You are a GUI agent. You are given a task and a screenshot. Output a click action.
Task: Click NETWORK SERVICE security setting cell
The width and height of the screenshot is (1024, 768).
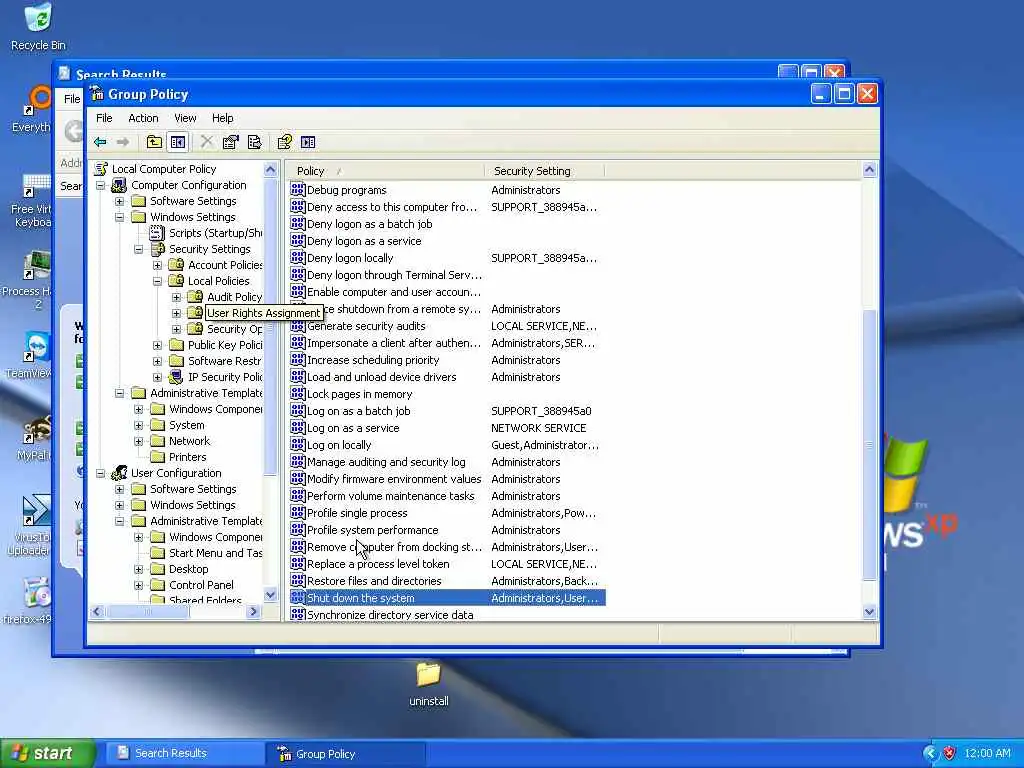pos(539,428)
